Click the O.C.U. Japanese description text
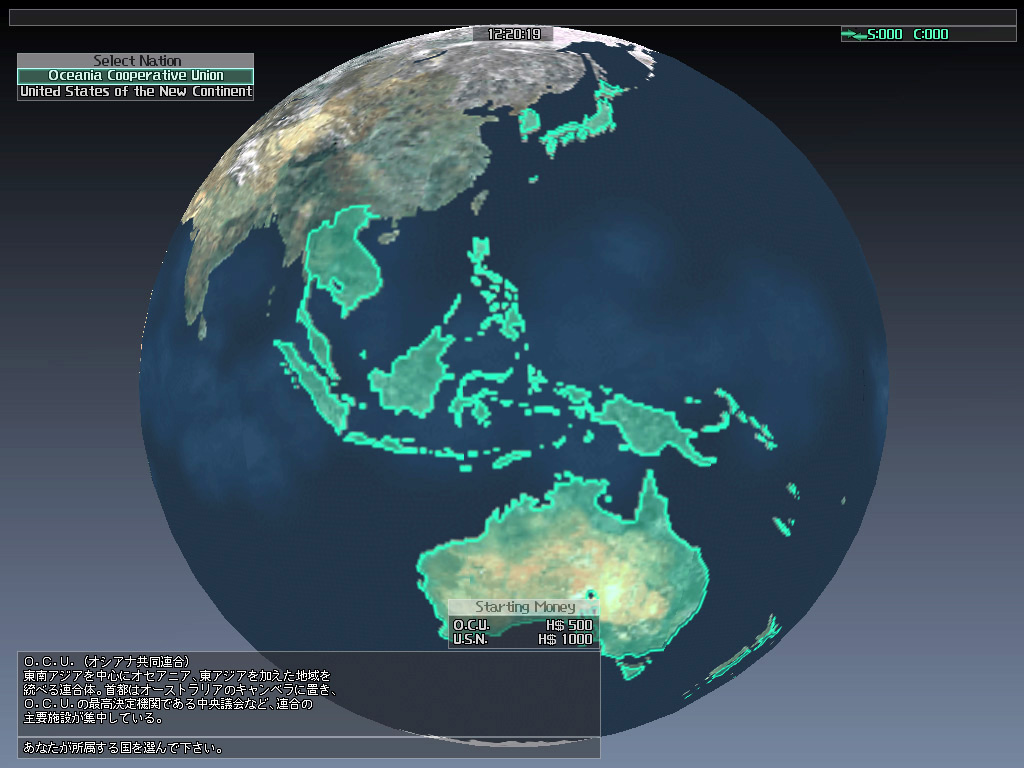The height and width of the screenshot is (768, 1024). [180, 690]
